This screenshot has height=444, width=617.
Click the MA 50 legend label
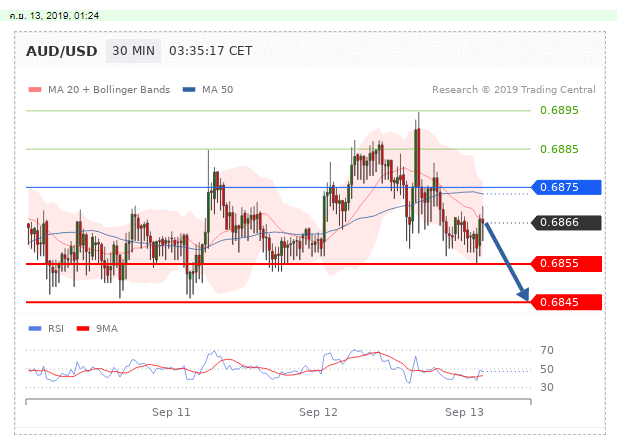218,90
